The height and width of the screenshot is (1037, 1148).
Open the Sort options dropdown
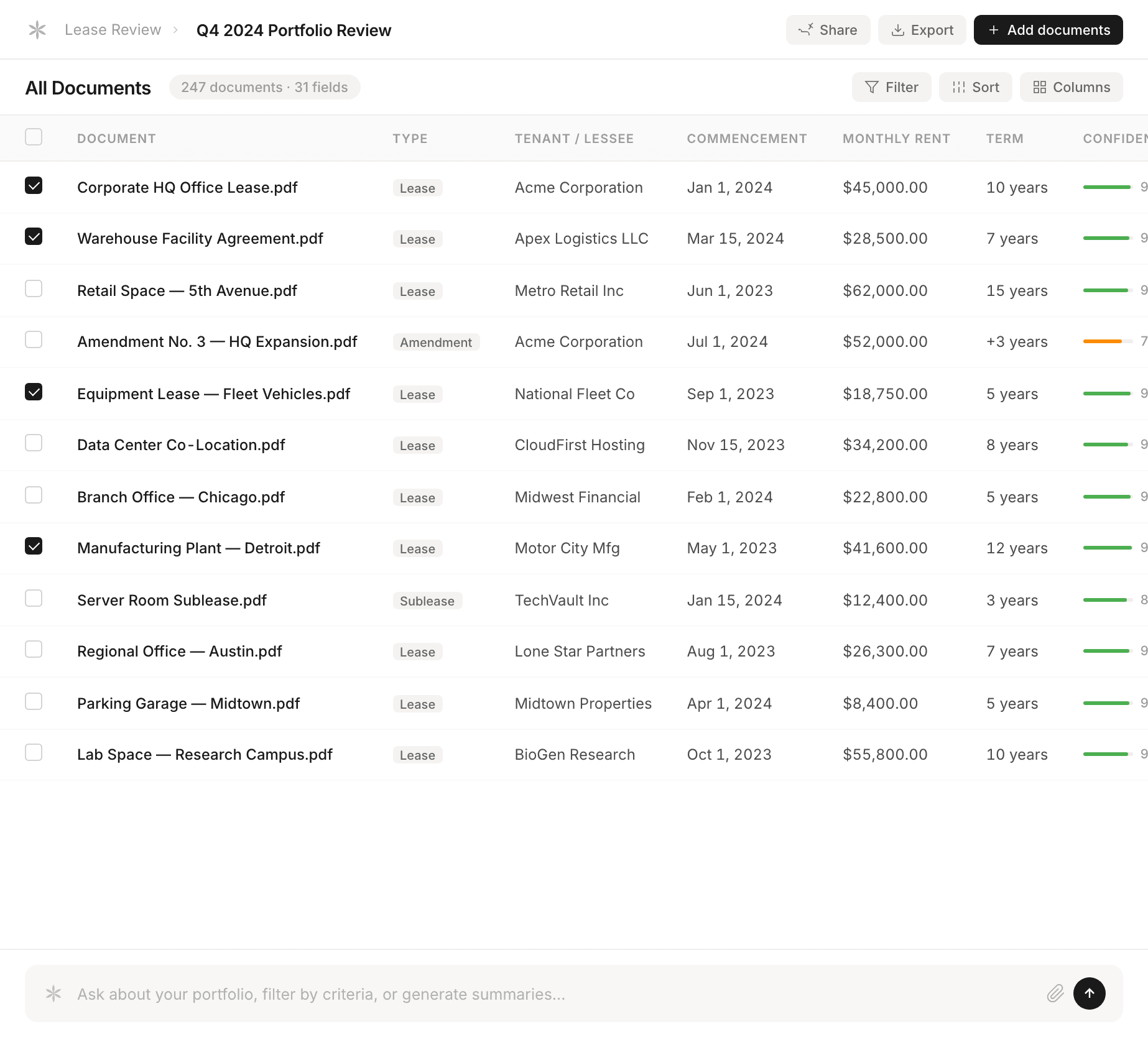pyautogui.click(x=975, y=87)
